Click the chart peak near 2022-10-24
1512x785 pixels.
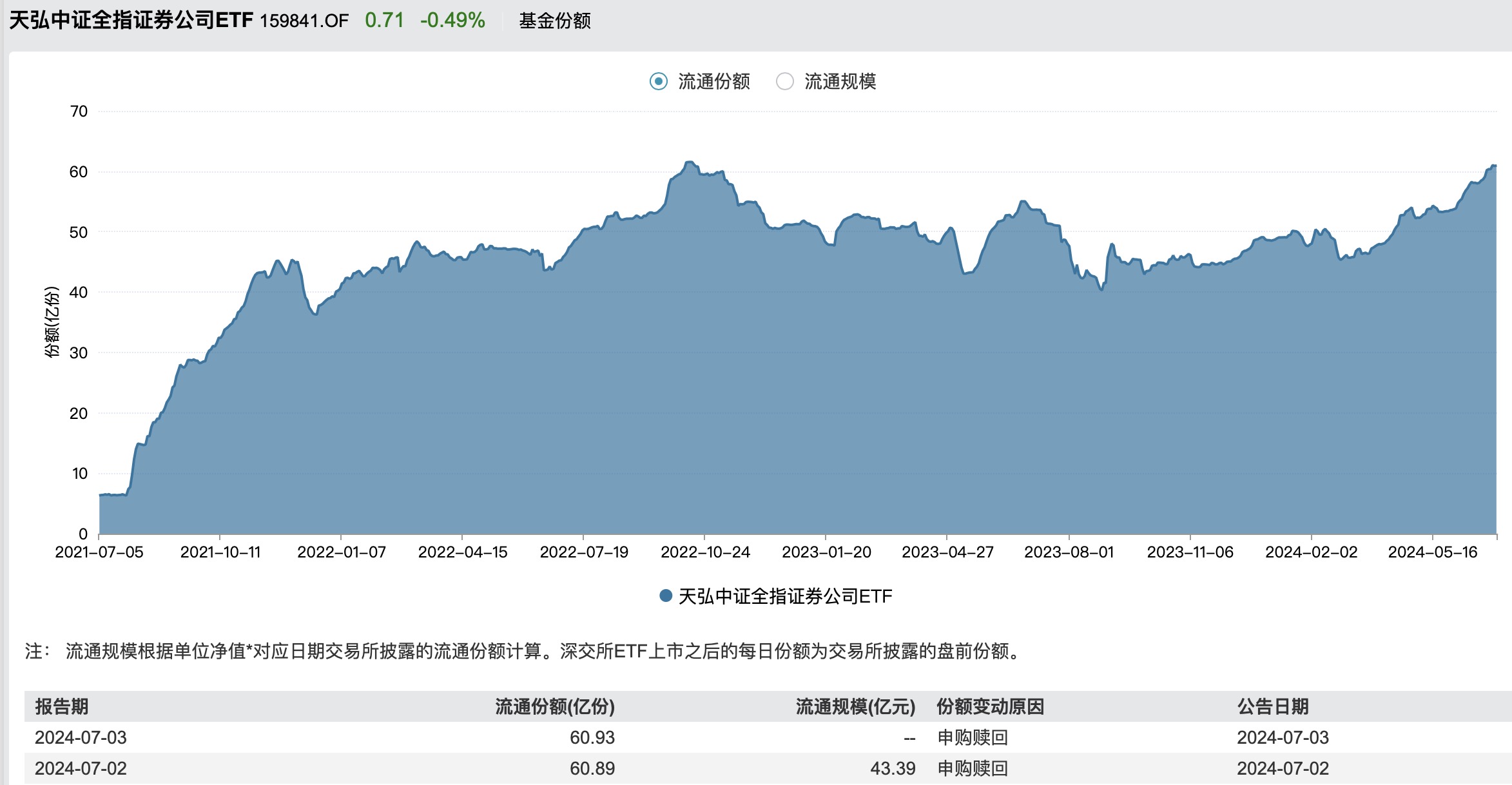(x=690, y=162)
